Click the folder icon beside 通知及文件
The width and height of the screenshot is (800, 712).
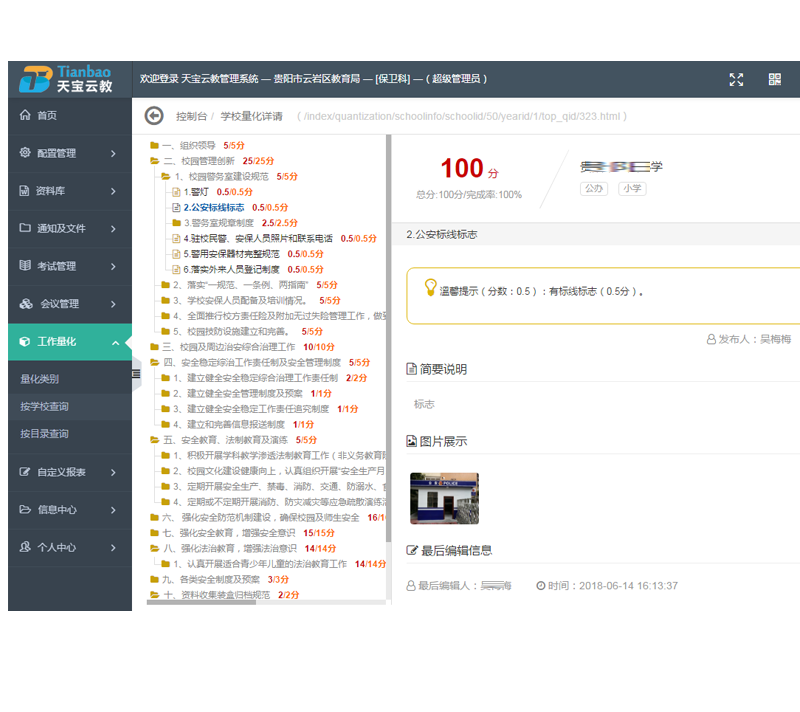tap(25, 227)
